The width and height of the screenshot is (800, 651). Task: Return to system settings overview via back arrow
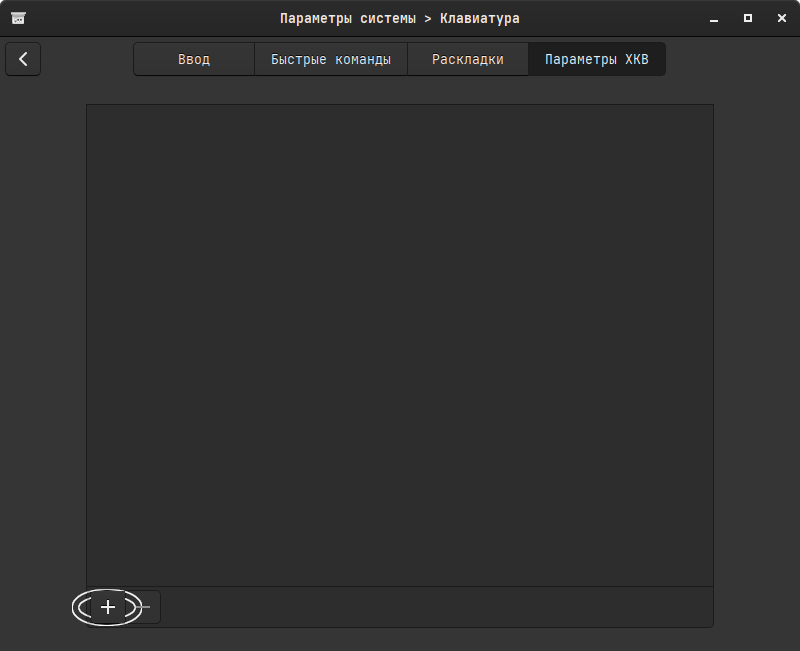coord(23,59)
